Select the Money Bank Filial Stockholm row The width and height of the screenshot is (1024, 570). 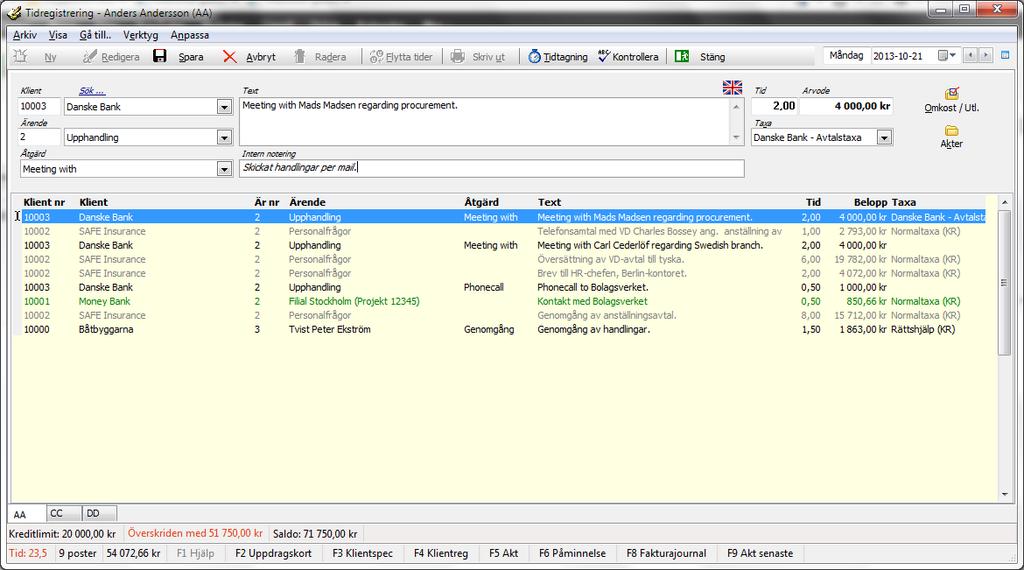click(503, 302)
